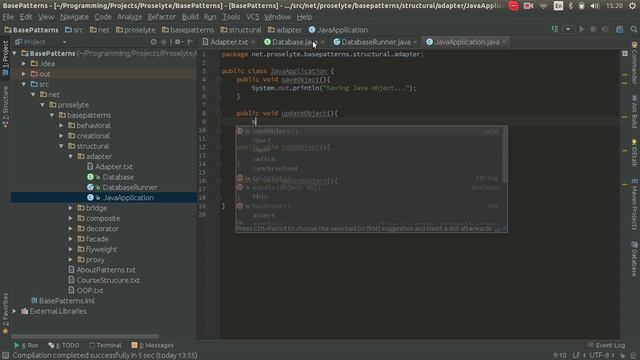Open the File menu
This screenshot has width=640, height=360.
click(8, 17)
